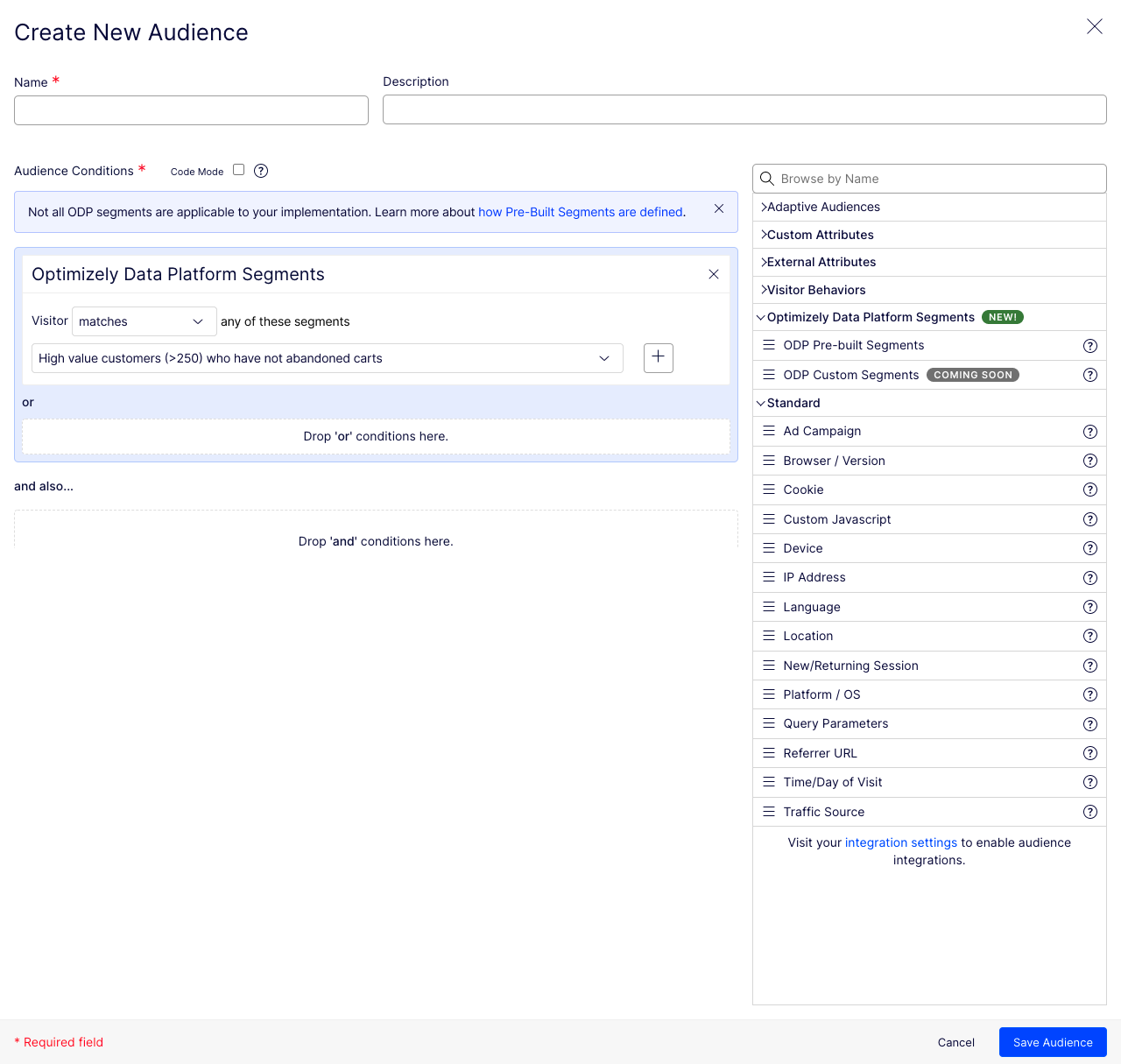Open help for Platform / OS

point(1090,694)
